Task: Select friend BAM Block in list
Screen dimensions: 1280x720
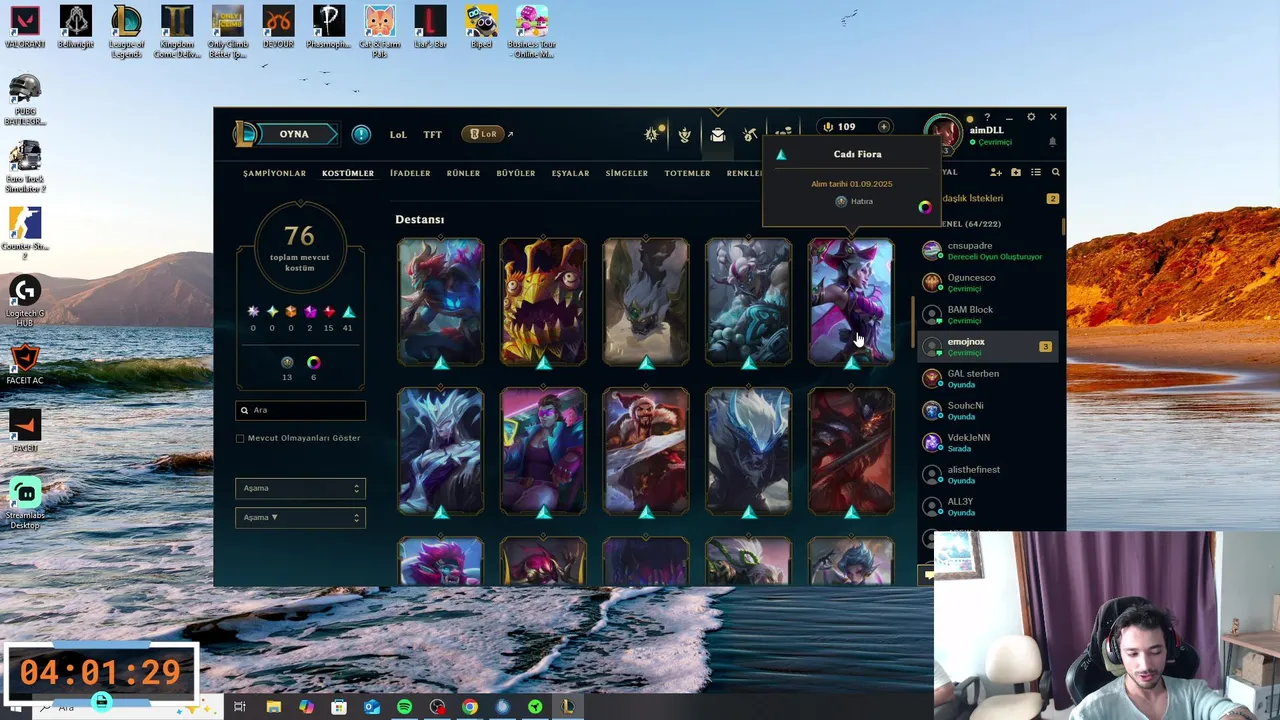Action: pyautogui.click(x=987, y=314)
